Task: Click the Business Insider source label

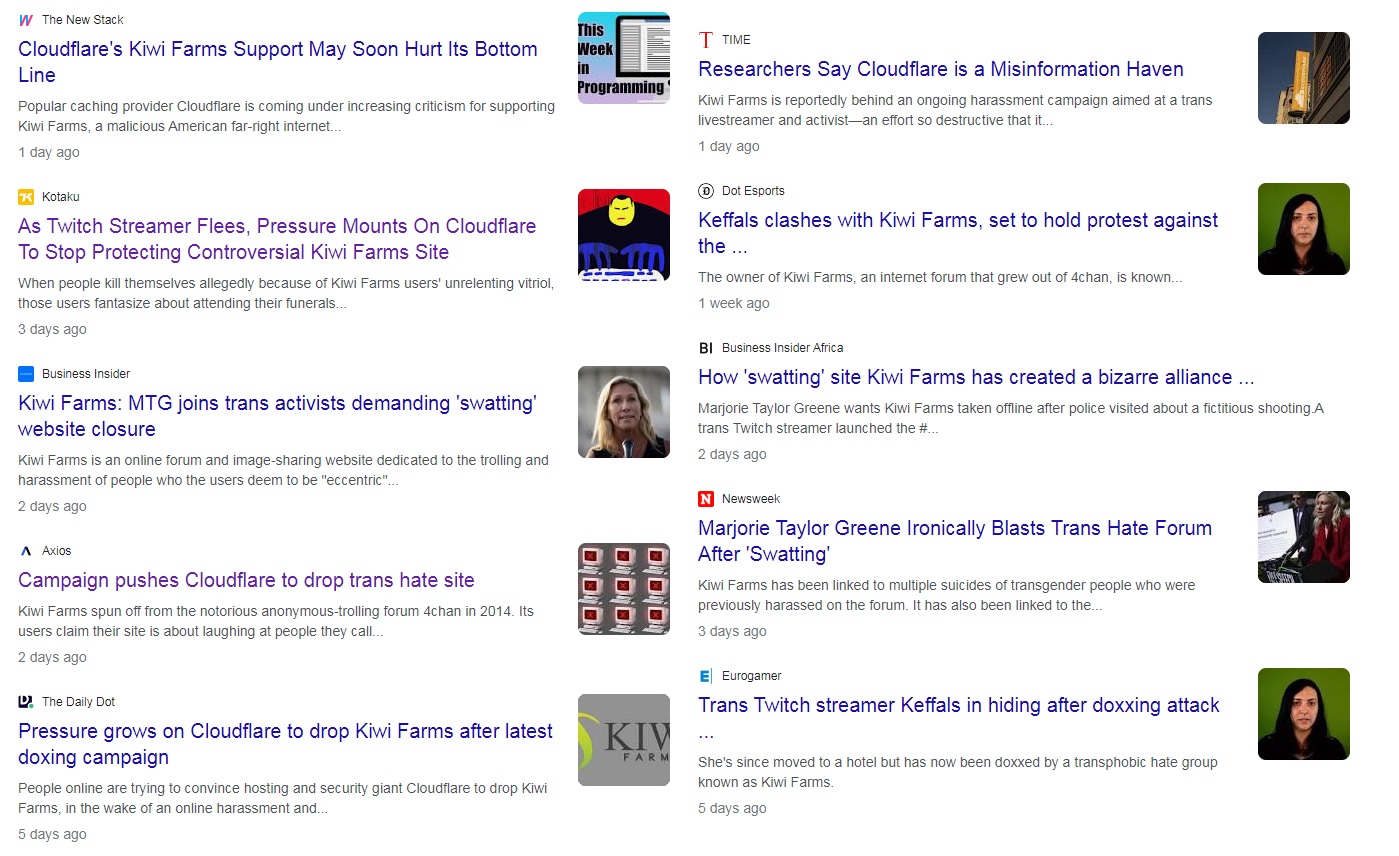Action: click(x=86, y=374)
